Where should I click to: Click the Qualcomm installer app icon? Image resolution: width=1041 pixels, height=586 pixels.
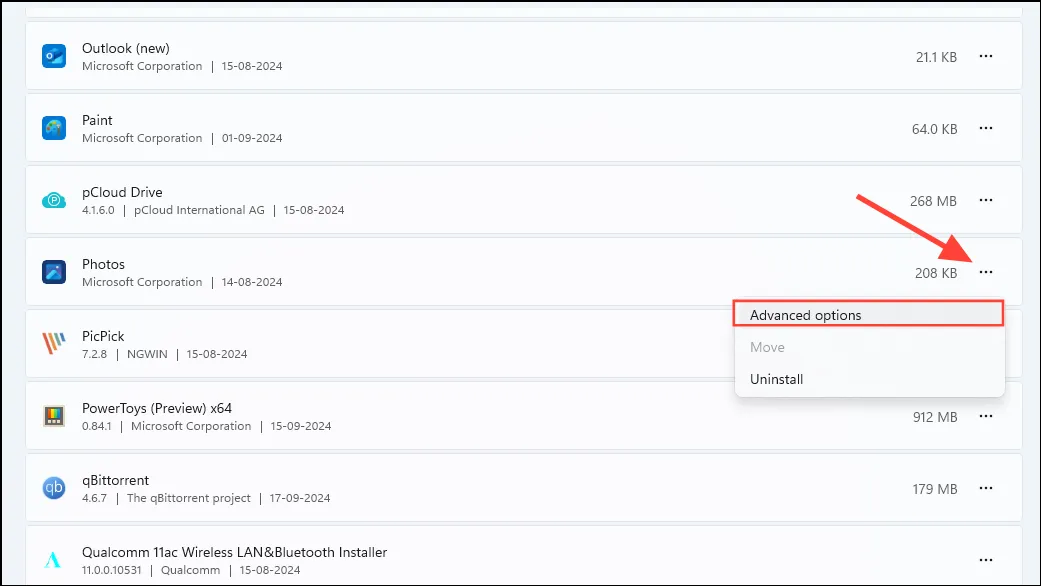tap(52, 560)
